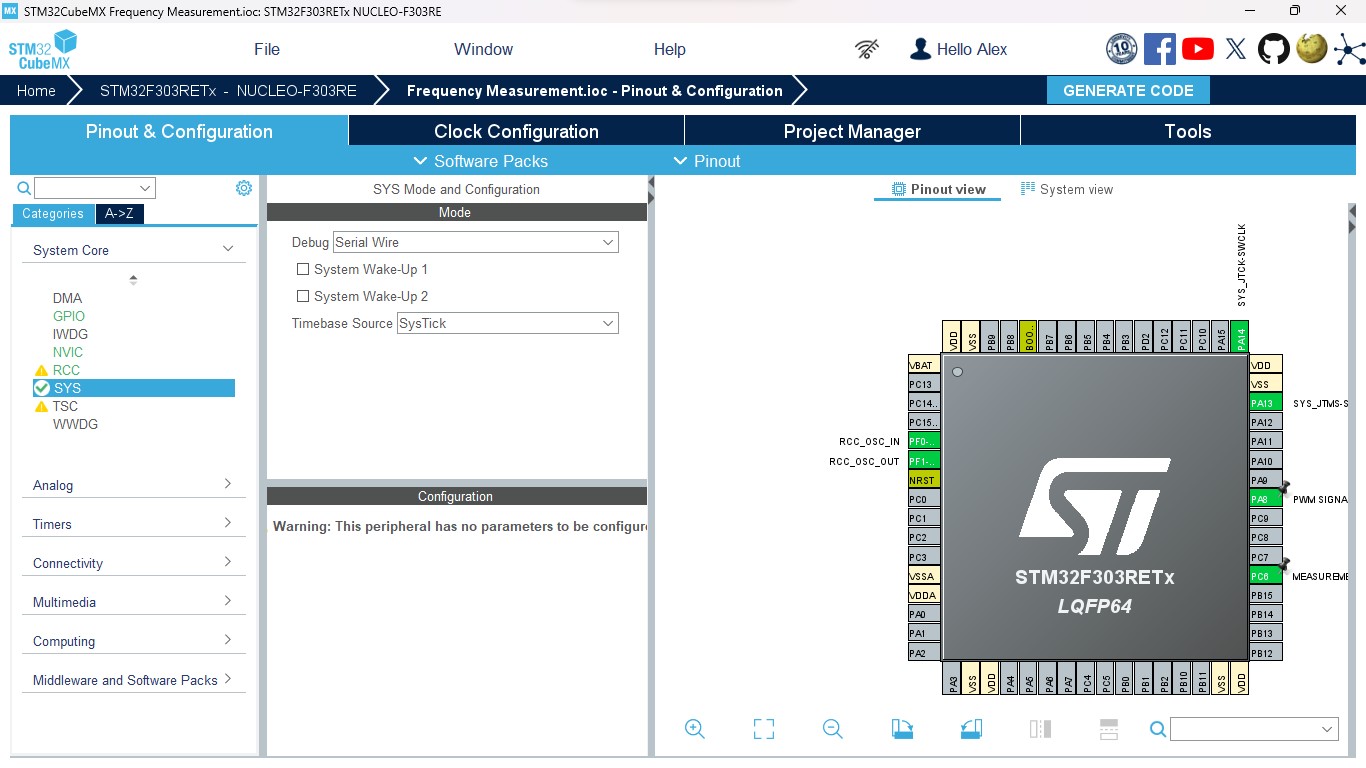Click the PA8 pin on the chip
This screenshot has height=768, width=1366.
[1265, 499]
